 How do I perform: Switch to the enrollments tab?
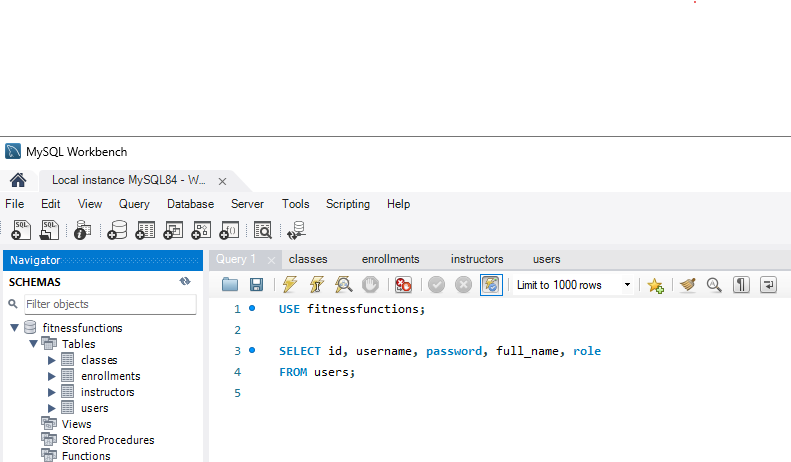390,259
